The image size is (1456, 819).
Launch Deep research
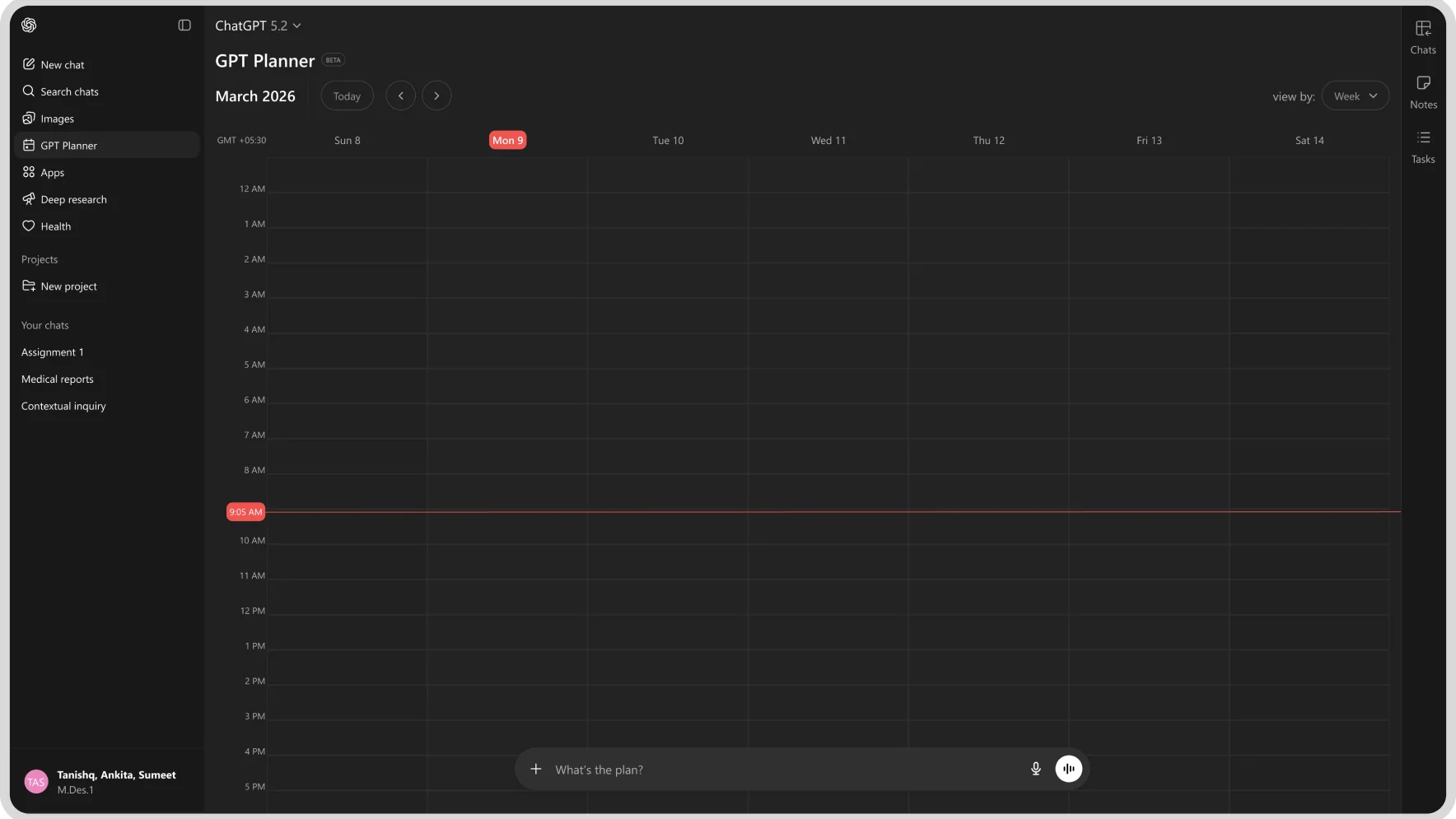pyautogui.click(x=107, y=199)
